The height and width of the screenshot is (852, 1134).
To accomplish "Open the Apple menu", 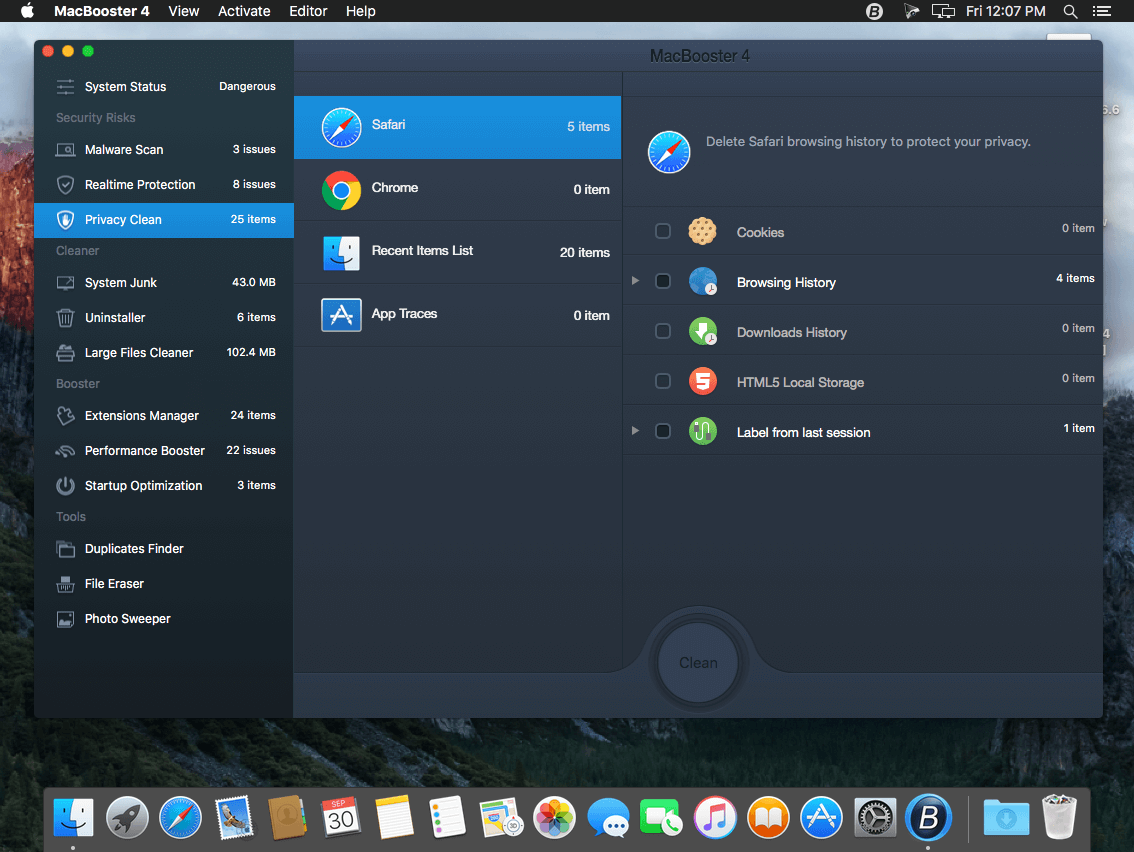I will 27,11.
